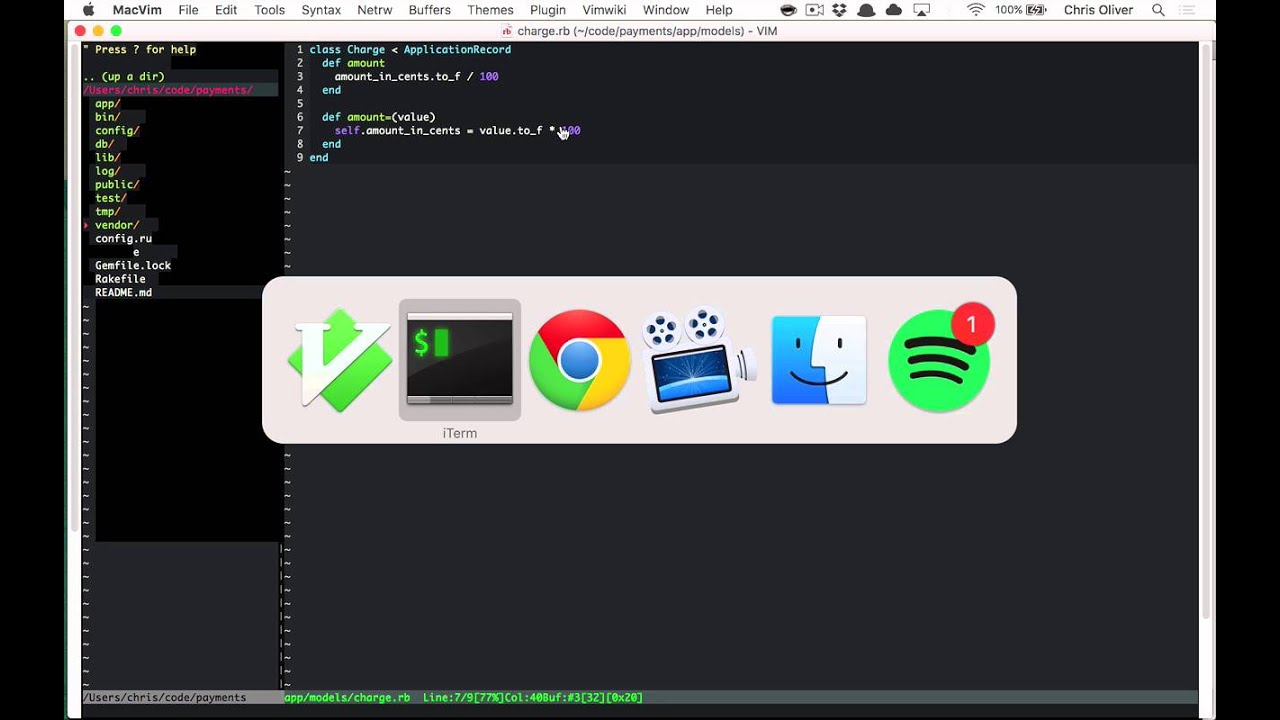1280x720 pixels.
Task: Click the '" Press ? for help' text
Action: point(139,50)
